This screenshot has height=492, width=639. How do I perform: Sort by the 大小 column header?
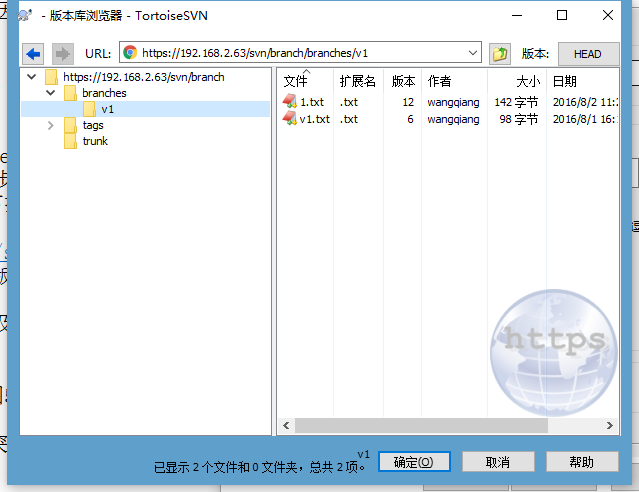tap(517, 81)
